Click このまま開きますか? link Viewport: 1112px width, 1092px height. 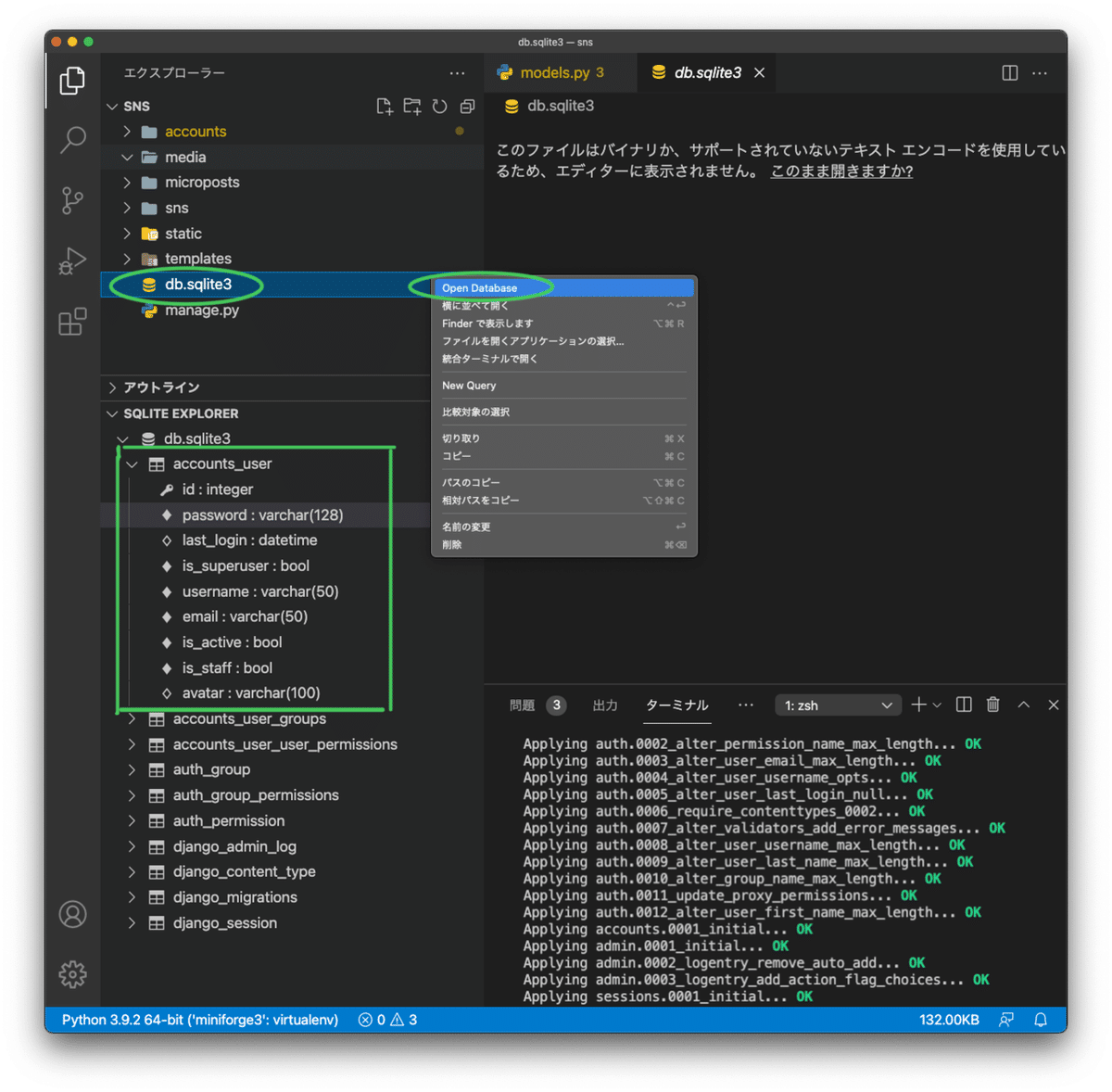point(841,171)
